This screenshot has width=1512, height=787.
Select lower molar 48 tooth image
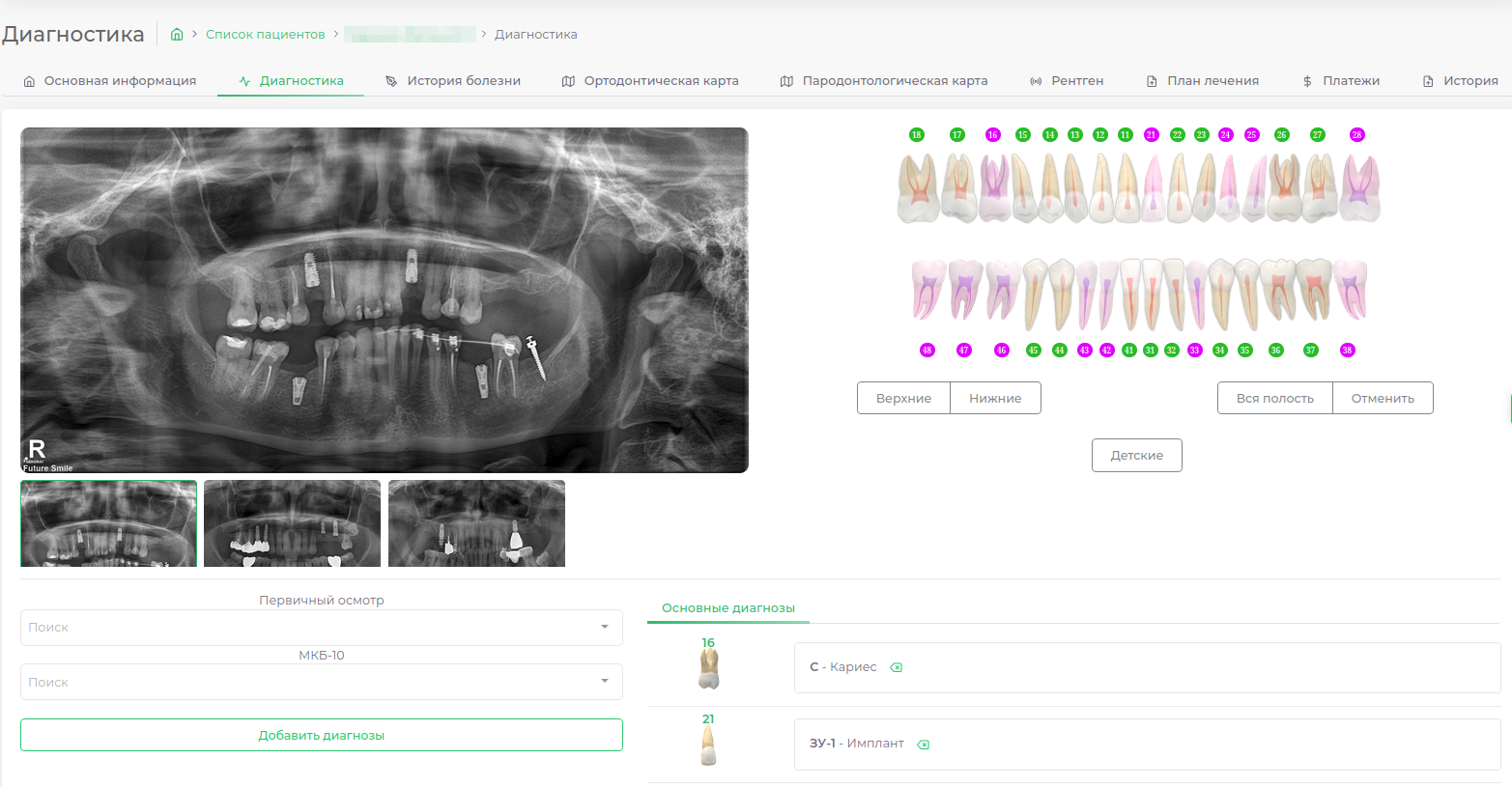pyautogui.click(x=929, y=290)
